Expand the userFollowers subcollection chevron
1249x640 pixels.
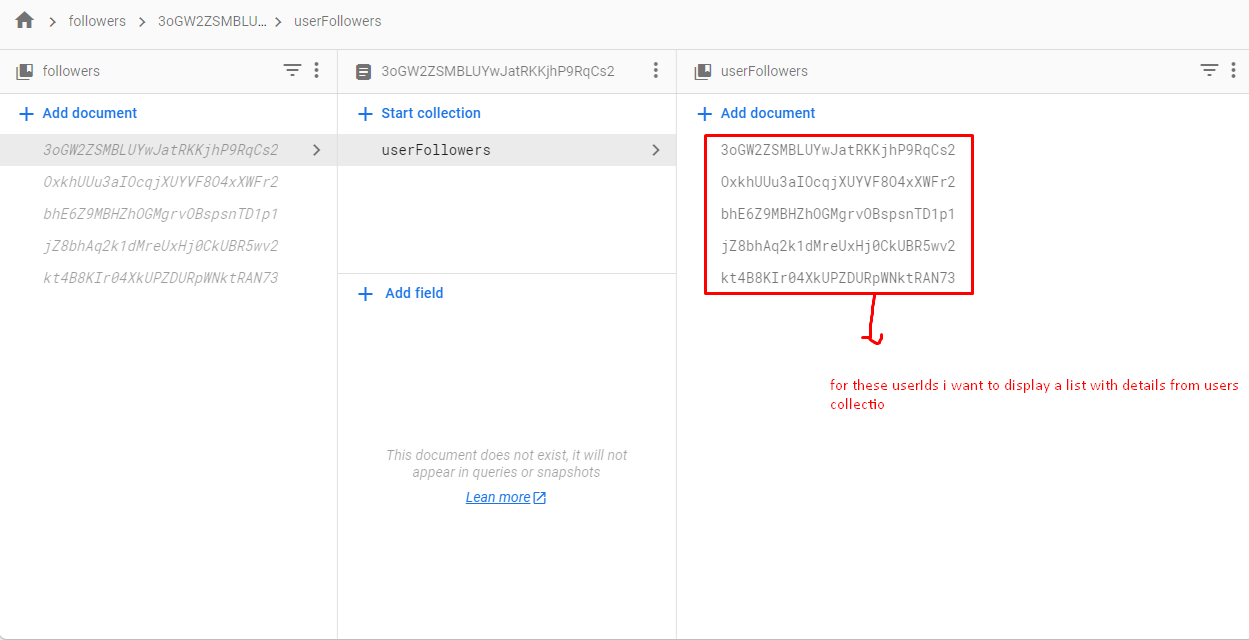656,150
